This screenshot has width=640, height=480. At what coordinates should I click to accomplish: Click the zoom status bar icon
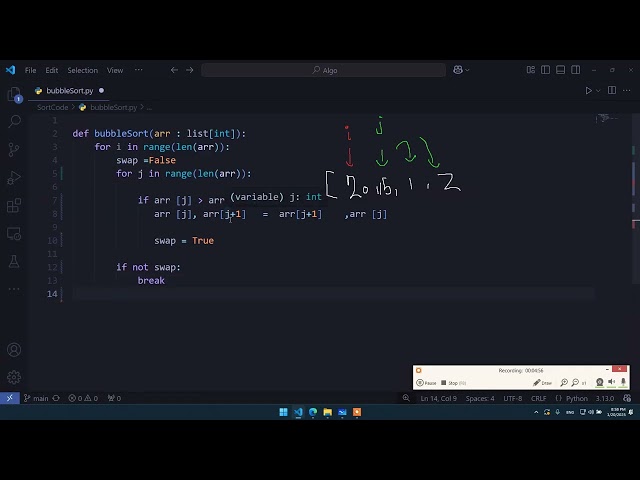point(406,398)
